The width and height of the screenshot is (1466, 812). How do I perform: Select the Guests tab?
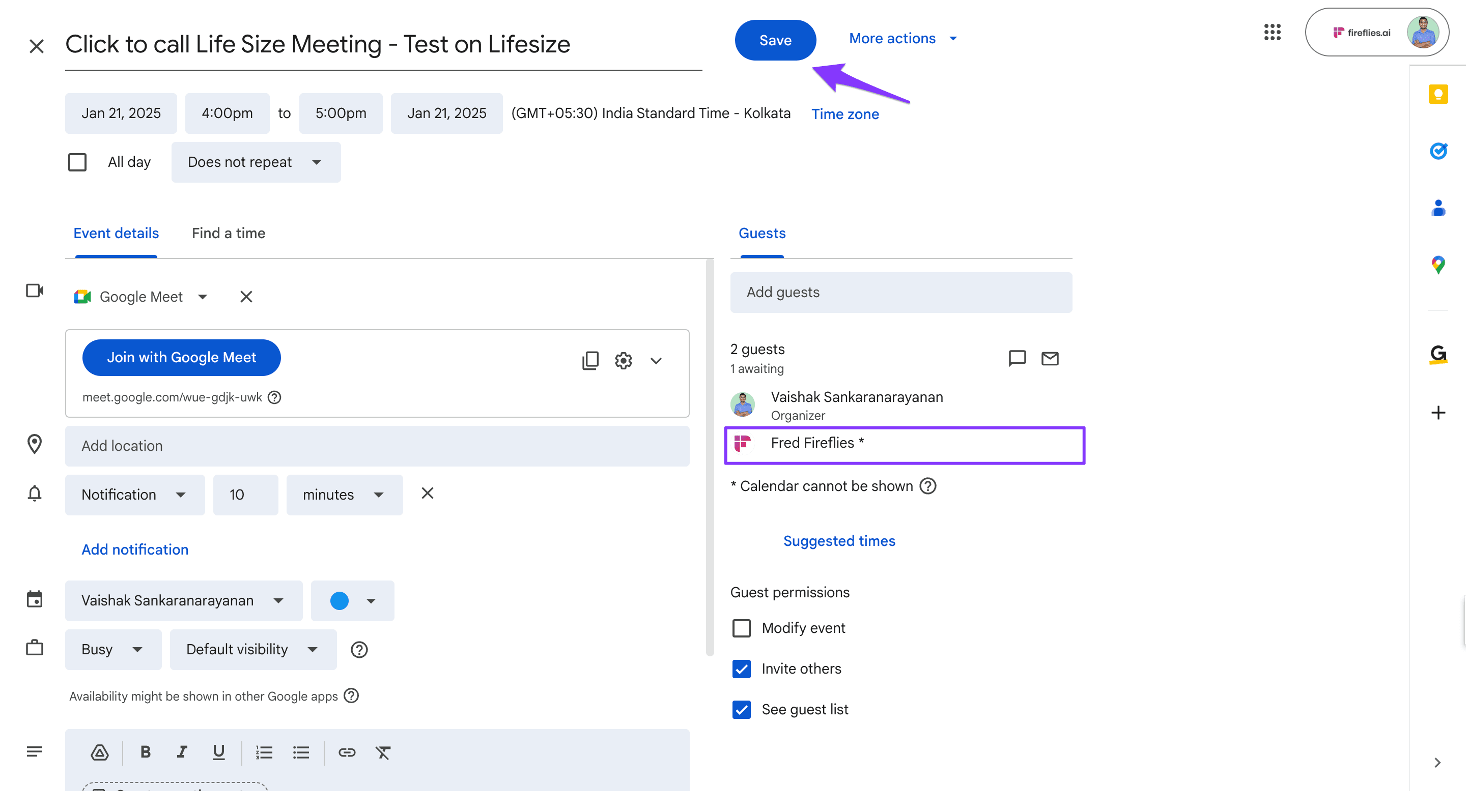pyautogui.click(x=762, y=234)
